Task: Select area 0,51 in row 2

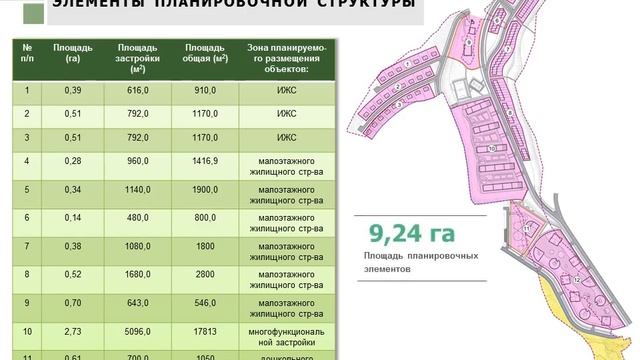Action: tap(73, 113)
